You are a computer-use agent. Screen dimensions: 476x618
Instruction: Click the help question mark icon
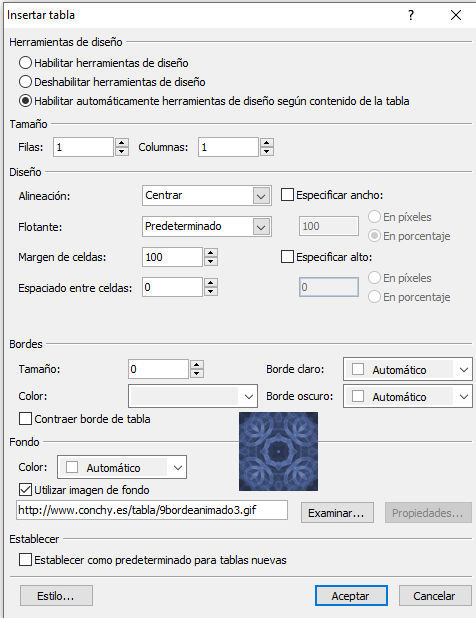point(411,15)
